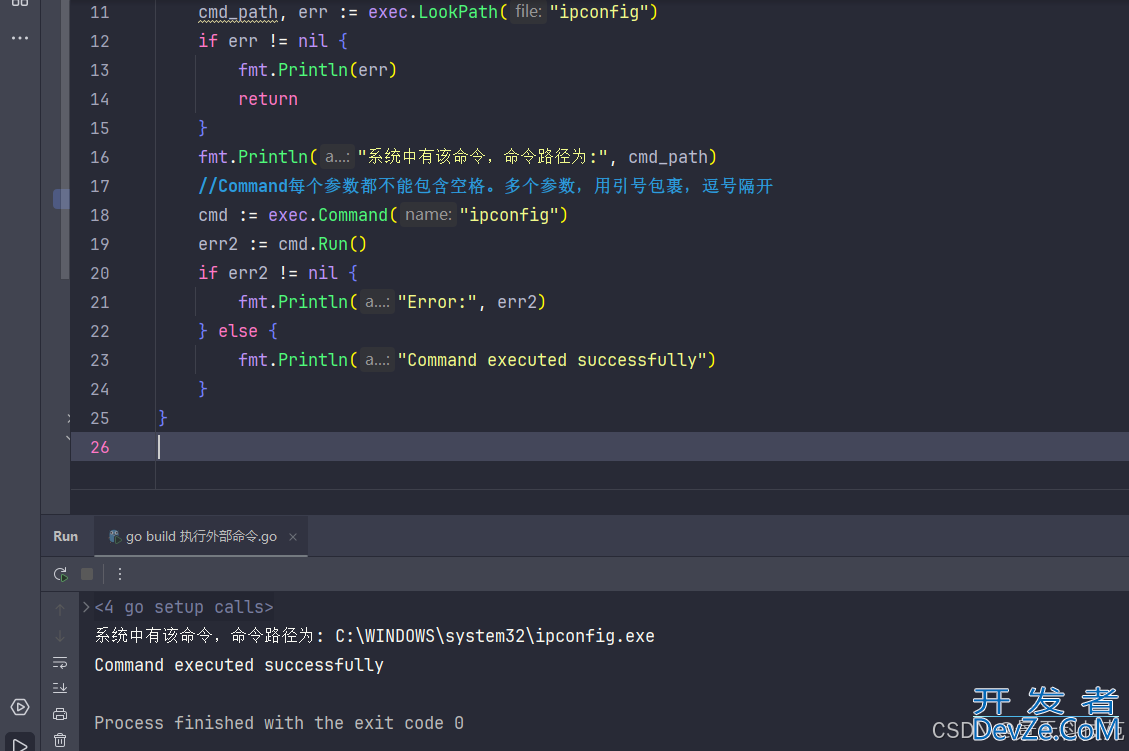Image resolution: width=1129 pixels, height=751 pixels.
Task: Print the console output
Action: click(x=60, y=714)
